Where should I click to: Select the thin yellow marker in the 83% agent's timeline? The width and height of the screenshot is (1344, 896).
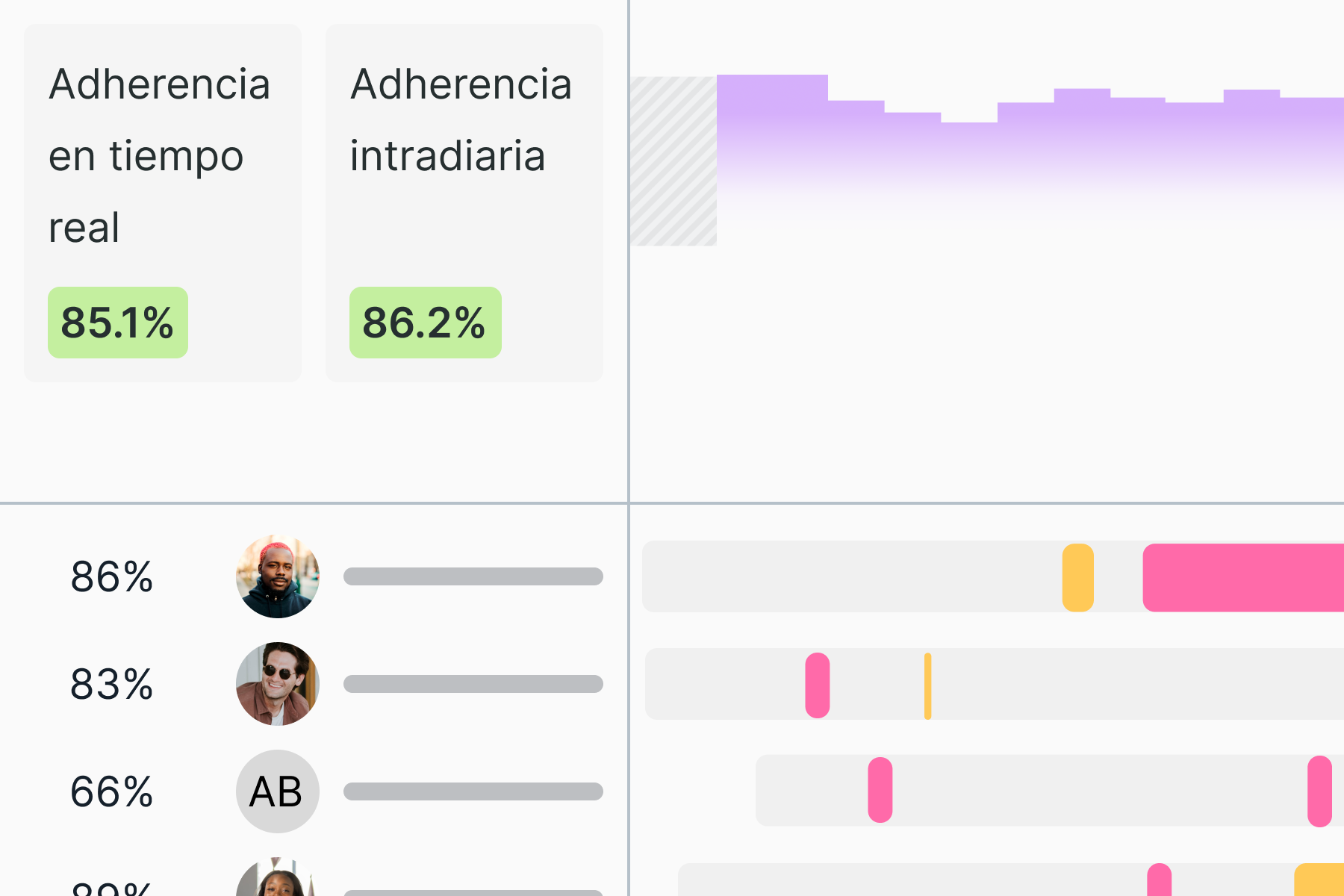[x=927, y=685]
